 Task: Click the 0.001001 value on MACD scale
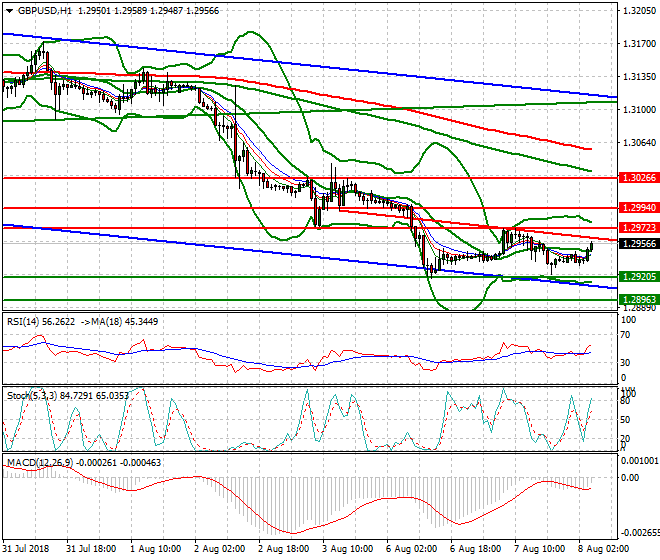click(x=637, y=459)
